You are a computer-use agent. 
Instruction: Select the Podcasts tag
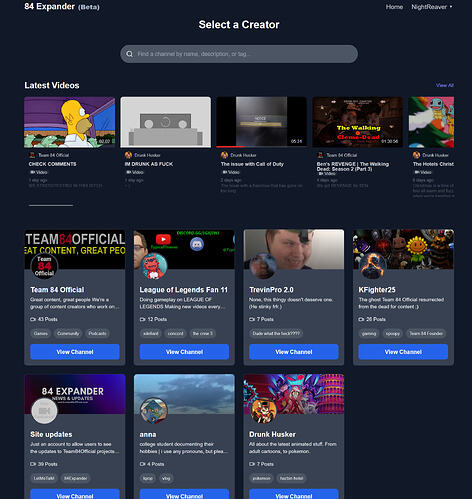coord(97,333)
